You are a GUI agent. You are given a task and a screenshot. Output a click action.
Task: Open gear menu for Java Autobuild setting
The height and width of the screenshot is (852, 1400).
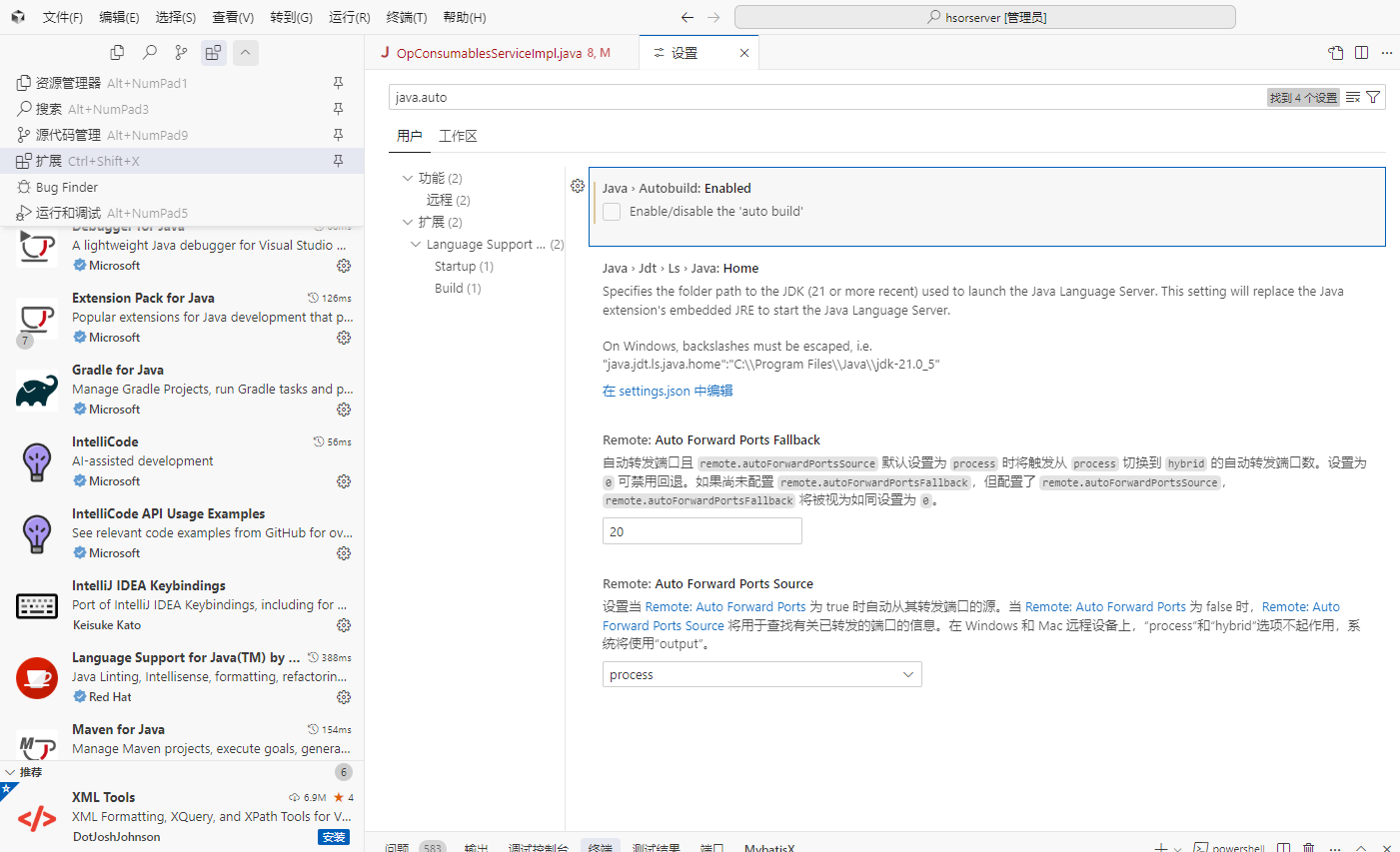pos(578,186)
